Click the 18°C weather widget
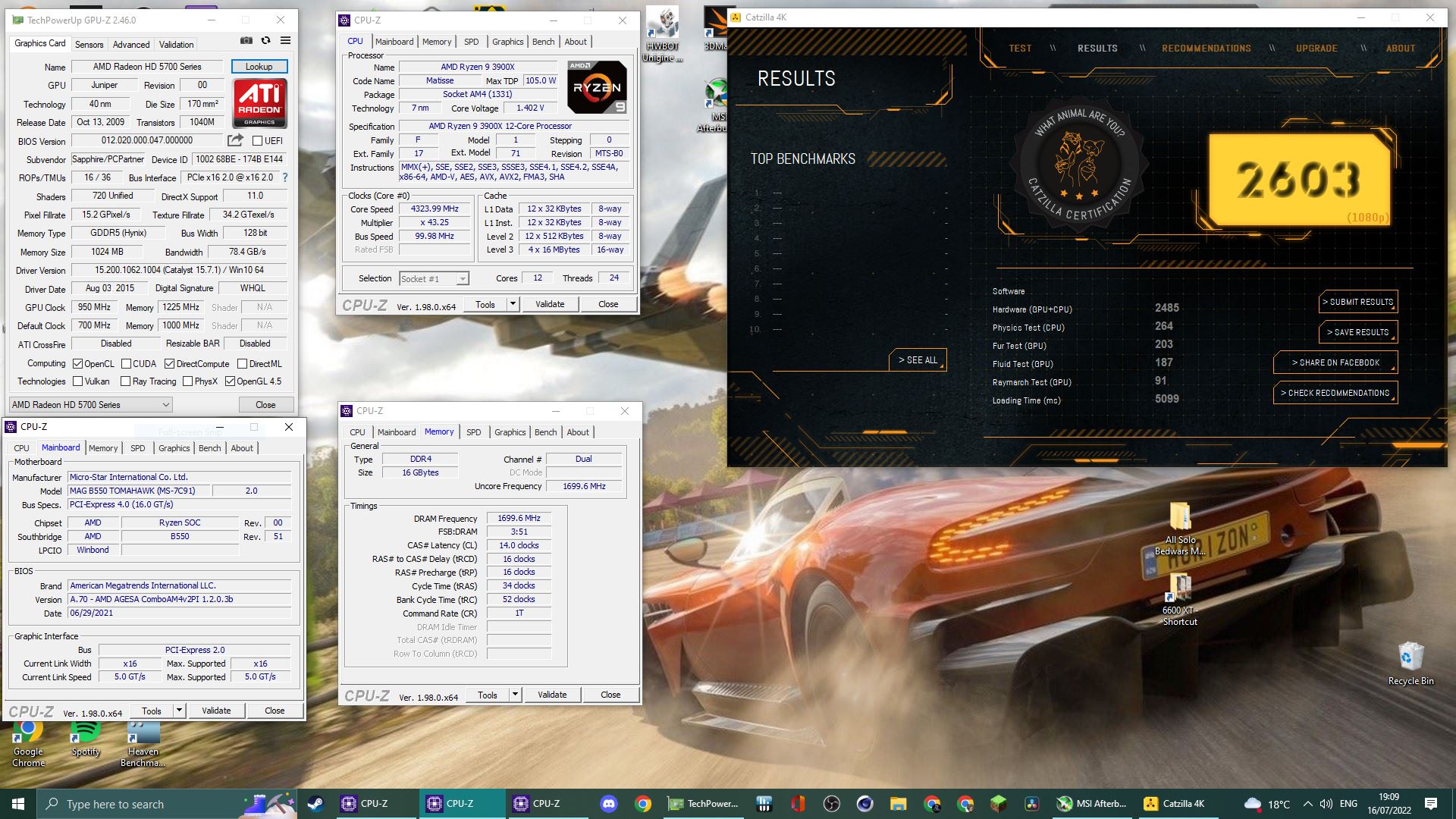Viewport: 1456px width, 819px height. (1267, 804)
